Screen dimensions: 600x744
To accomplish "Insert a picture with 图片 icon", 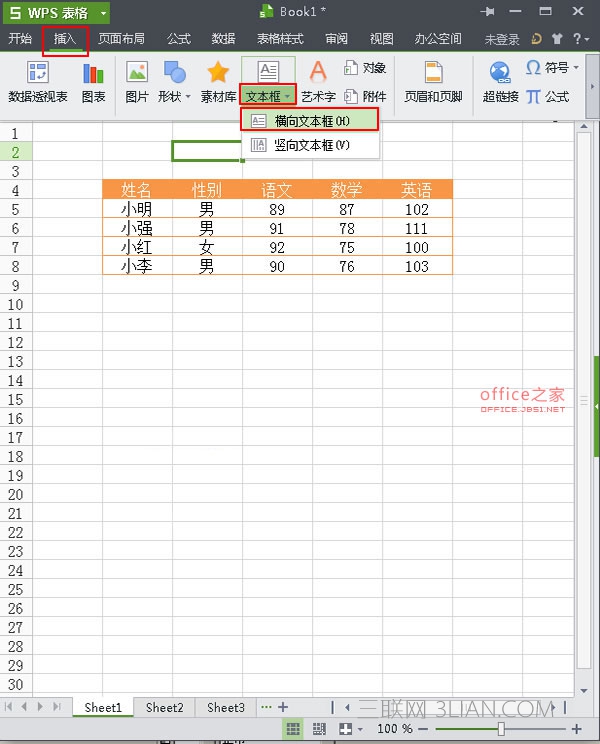I will [137, 82].
